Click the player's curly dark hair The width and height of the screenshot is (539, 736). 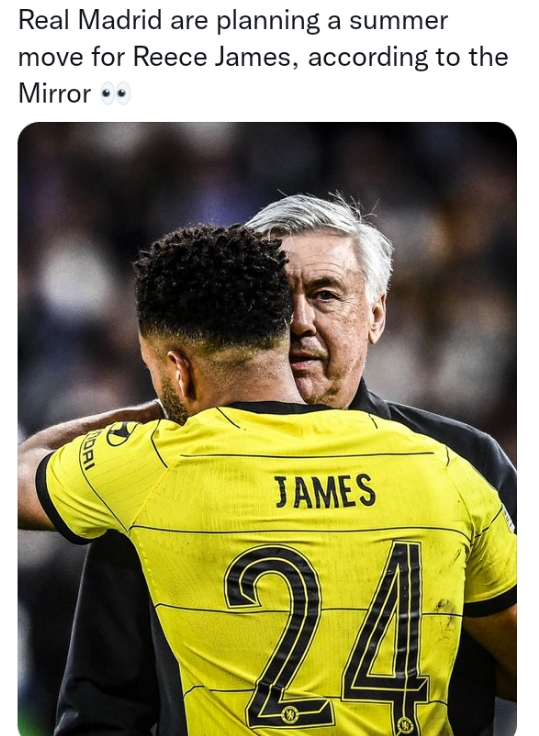213,283
